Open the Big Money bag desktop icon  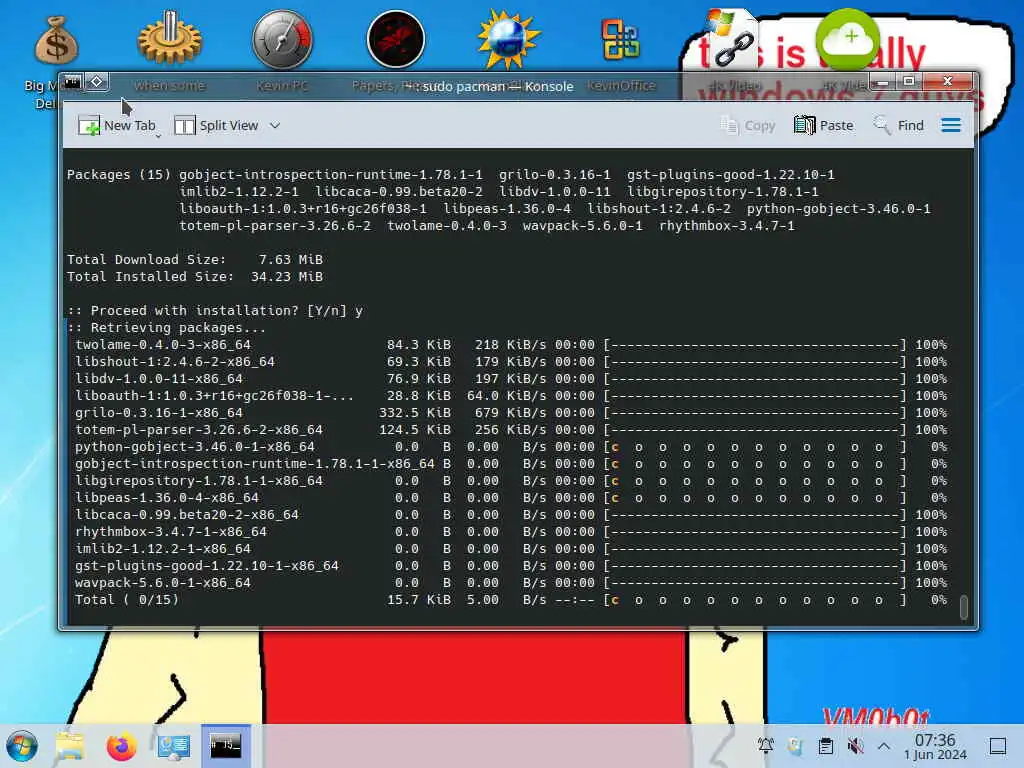(55, 40)
